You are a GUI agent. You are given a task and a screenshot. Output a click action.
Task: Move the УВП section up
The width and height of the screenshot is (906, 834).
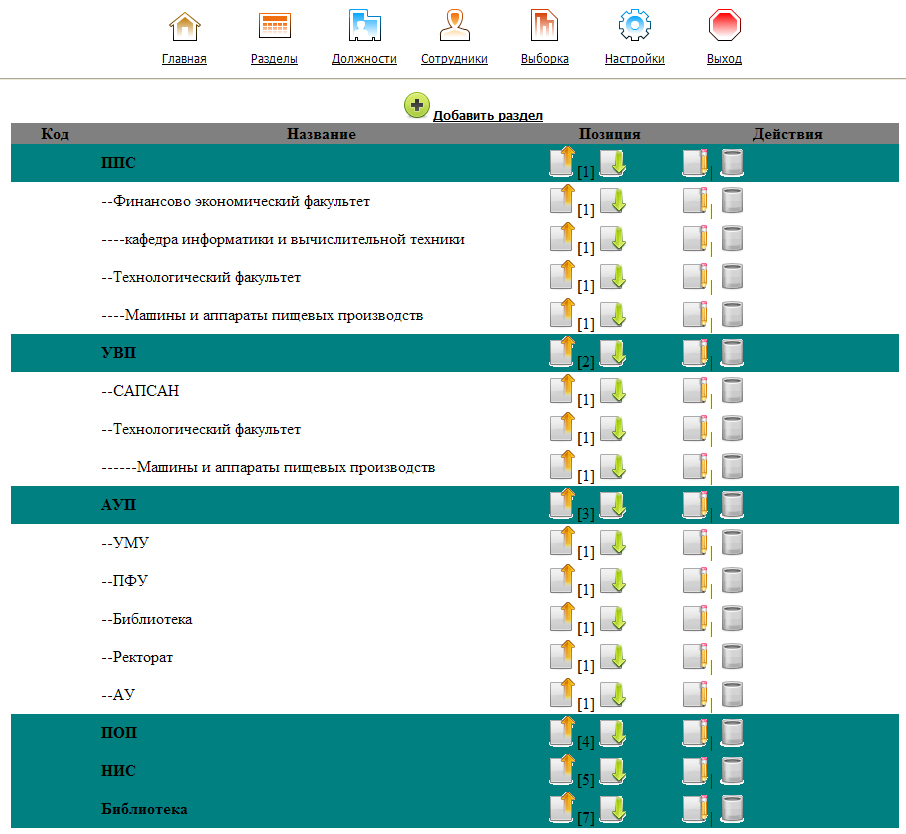pos(563,353)
